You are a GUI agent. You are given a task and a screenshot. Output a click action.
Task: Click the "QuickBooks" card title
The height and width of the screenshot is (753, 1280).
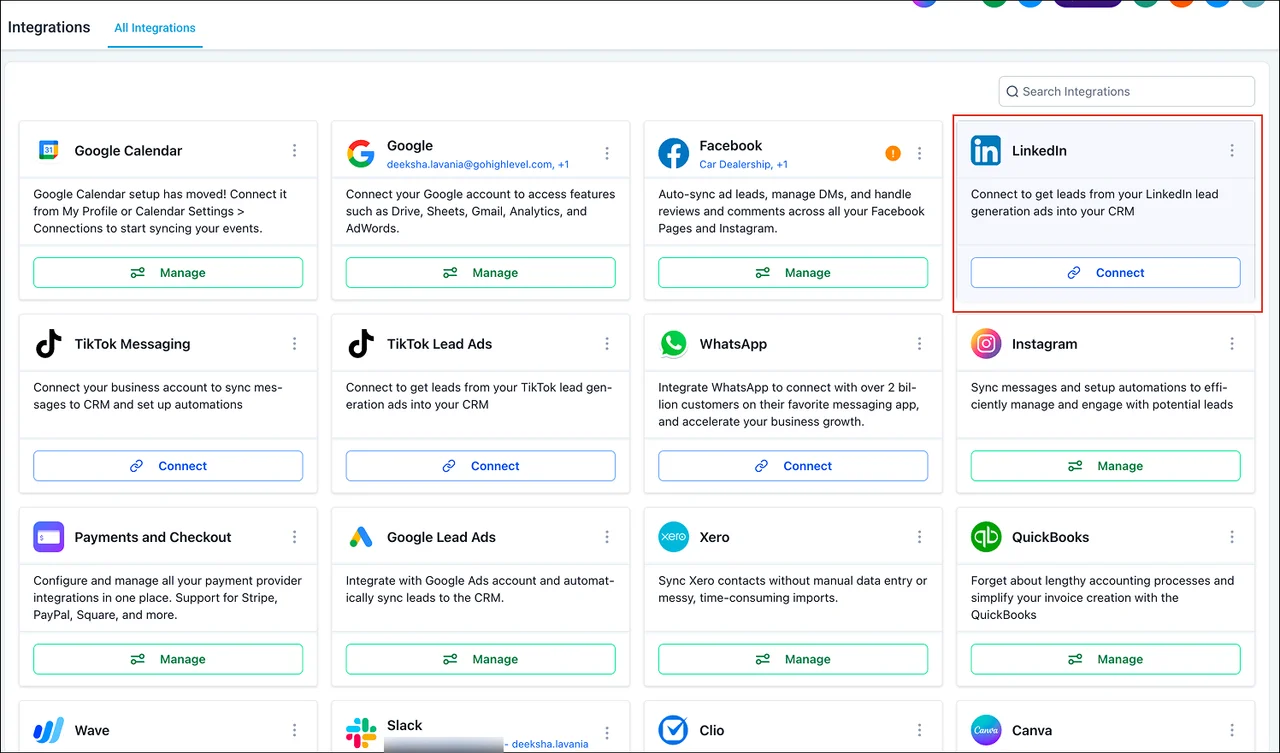pyautogui.click(x=1051, y=537)
